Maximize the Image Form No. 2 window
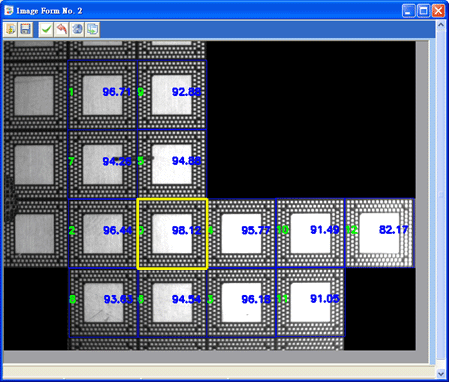Screen dimensions: 449x382 [423, 11]
